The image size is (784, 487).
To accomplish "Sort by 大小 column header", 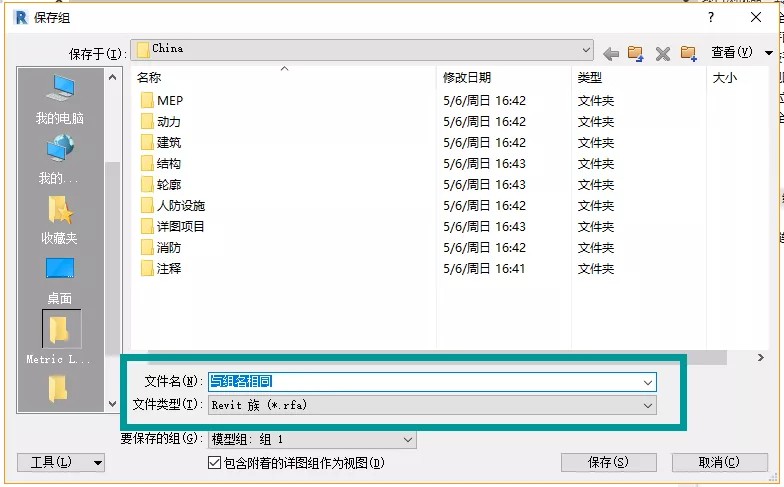I will (x=724, y=78).
